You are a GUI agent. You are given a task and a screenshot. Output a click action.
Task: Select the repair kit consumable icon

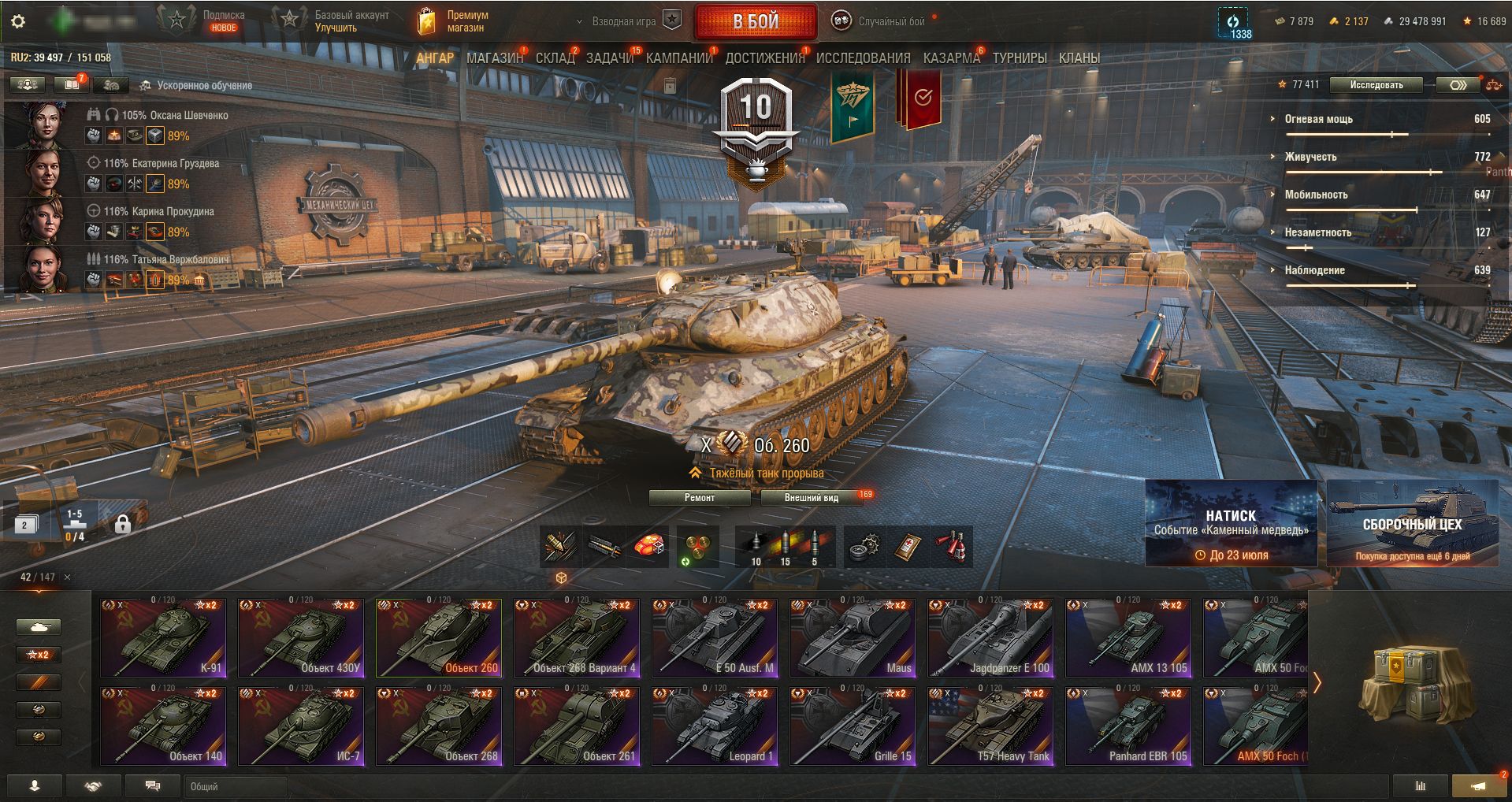pos(864,547)
